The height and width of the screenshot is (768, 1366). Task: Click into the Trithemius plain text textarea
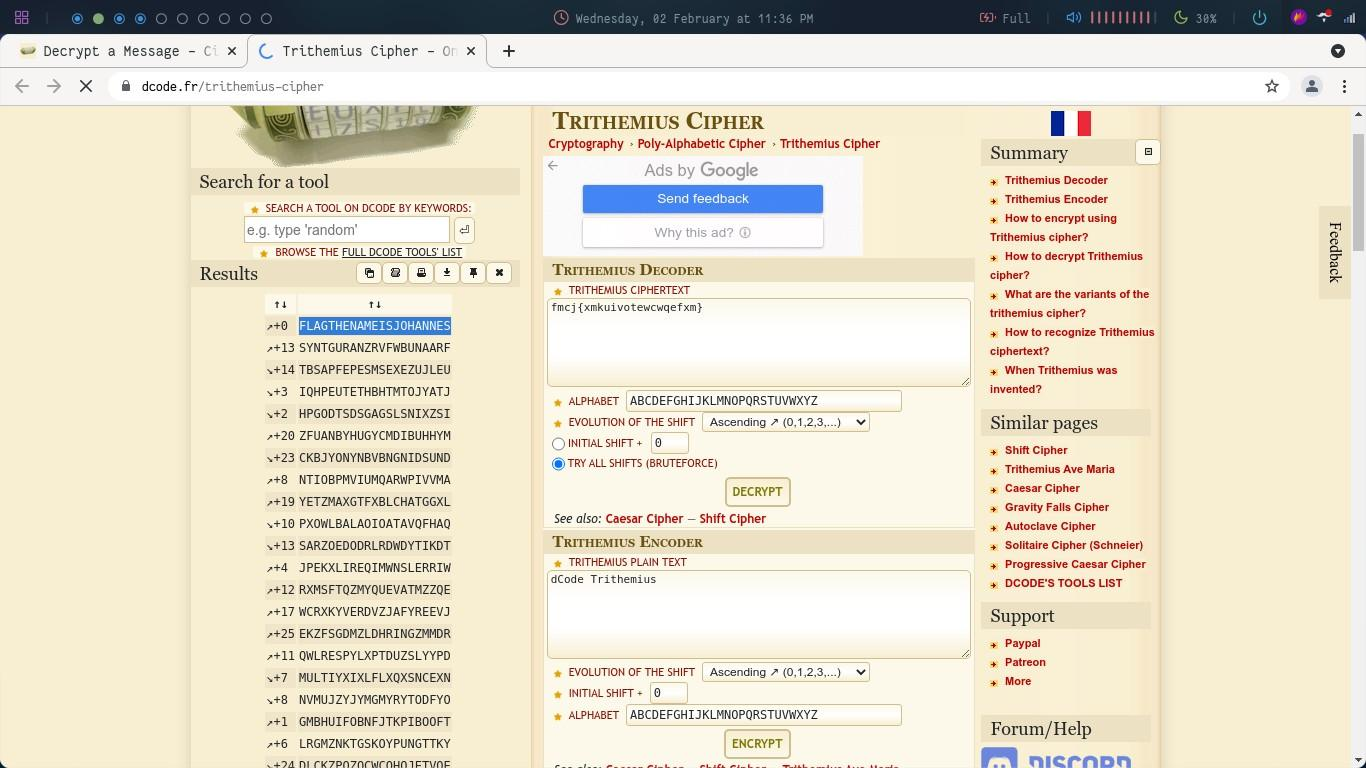[x=758, y=614]
